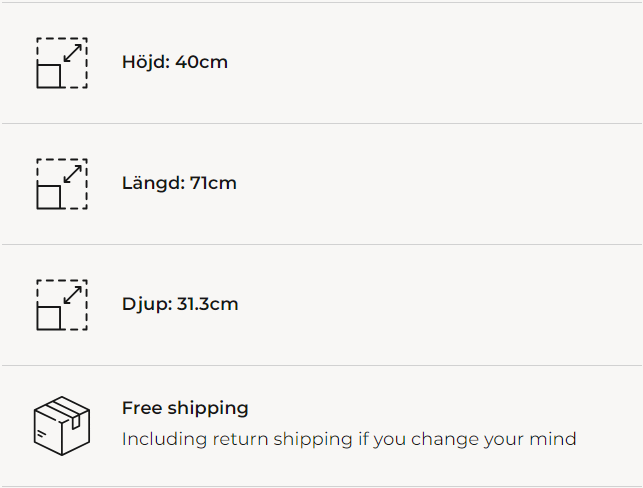Click the diagonal arrow in the Djup icon
Image resolution: width=643 pixels, height=488 pixels.
(73, 294)
